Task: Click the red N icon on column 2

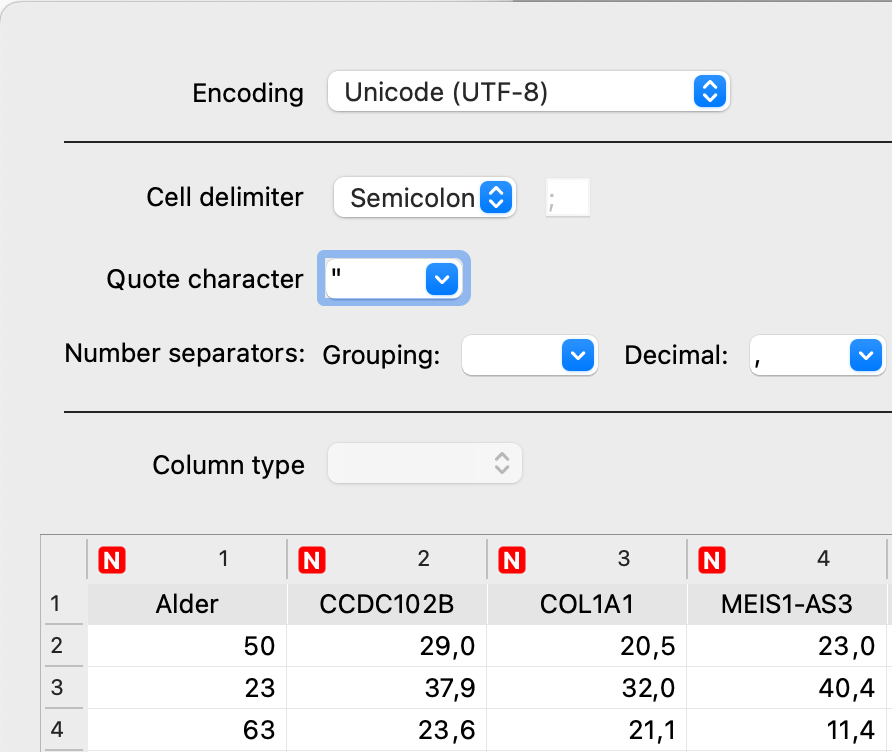Action: (x=312, y=561)
